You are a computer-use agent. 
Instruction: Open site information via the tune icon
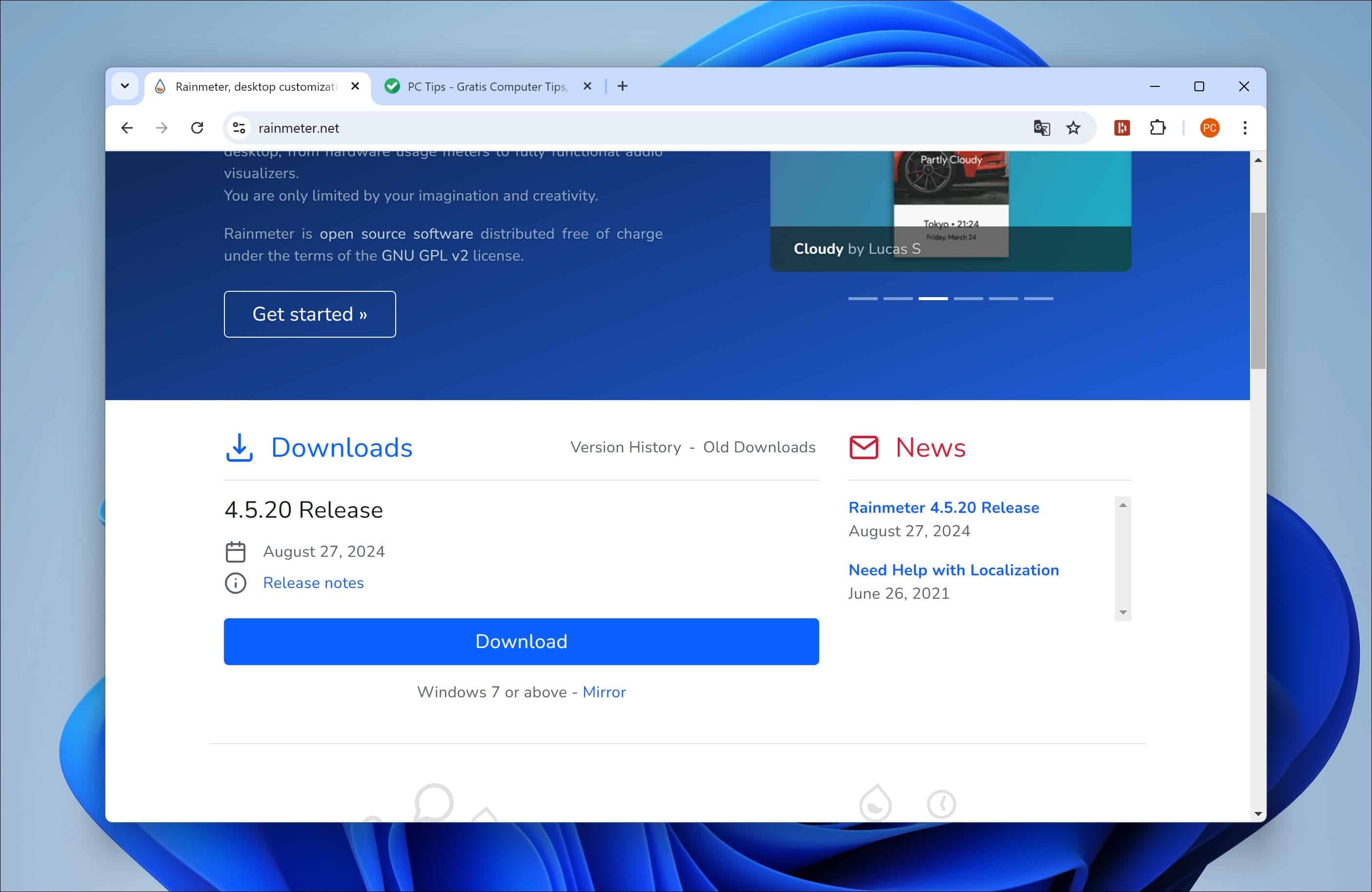coord(238,128)
